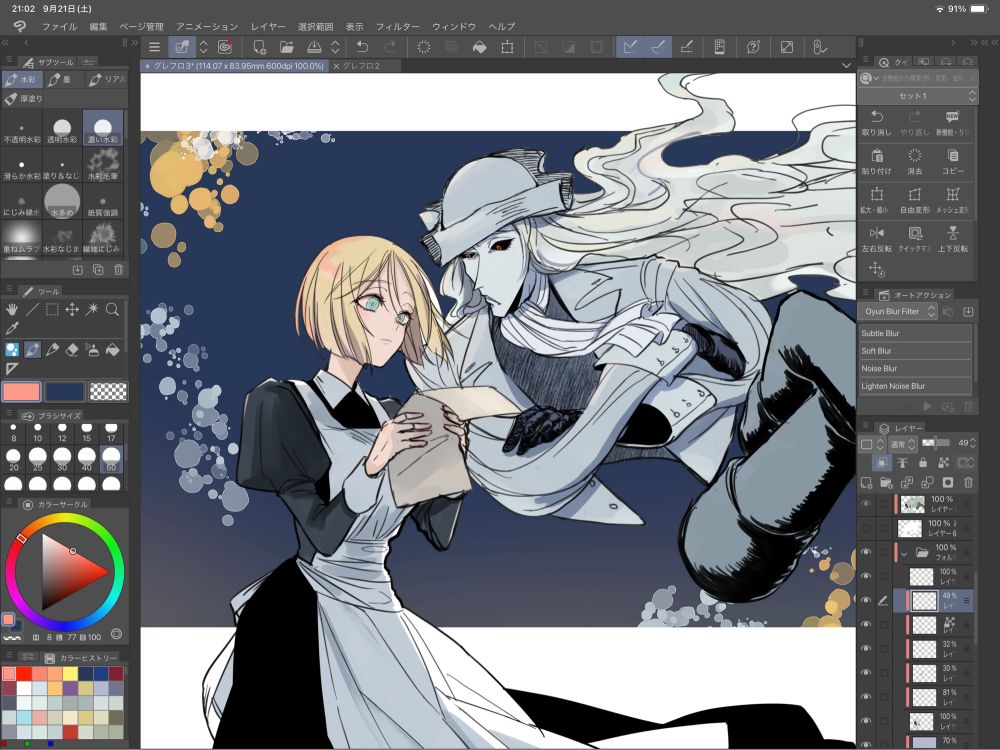The width and height of the screenshot is (1000, 750).
Task: Open the 通常 blending mode dropdown
Action: pos(903,443)
